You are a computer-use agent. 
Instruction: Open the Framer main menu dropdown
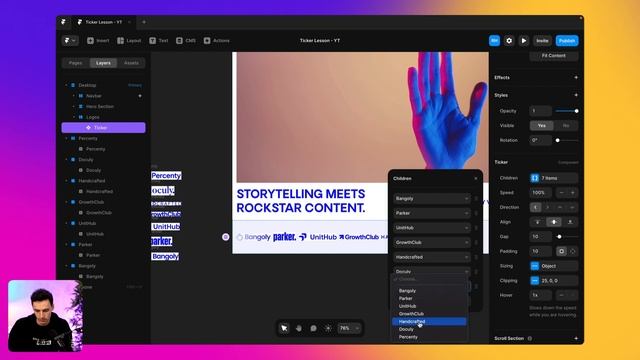pos(69,40)
